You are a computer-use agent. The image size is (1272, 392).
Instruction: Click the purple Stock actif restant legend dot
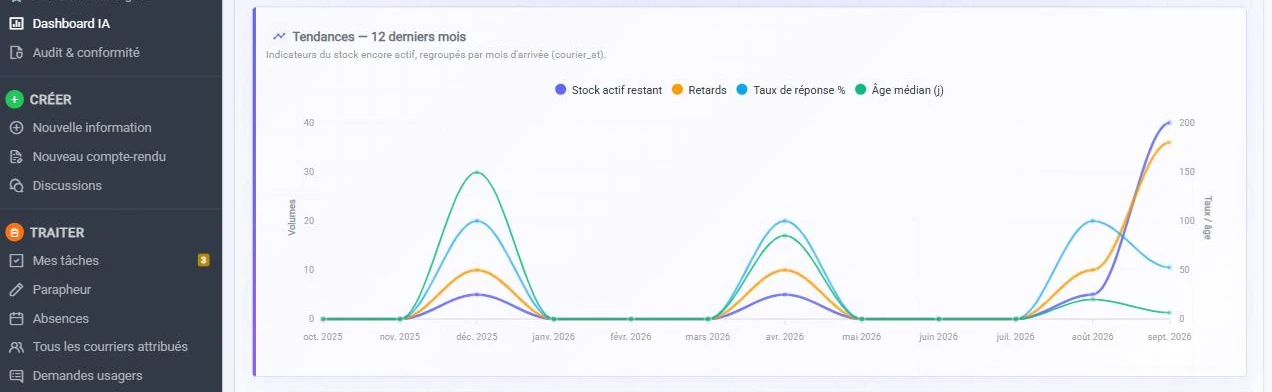pos(560,90)
